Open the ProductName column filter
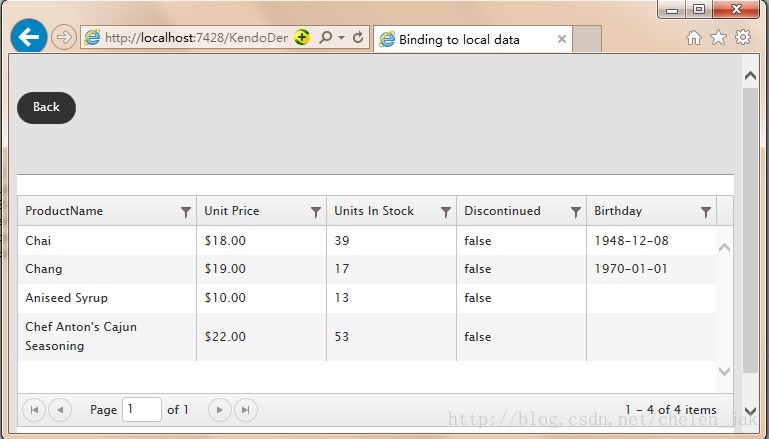Viewport: 769px width, 439px height. point(186,212)
